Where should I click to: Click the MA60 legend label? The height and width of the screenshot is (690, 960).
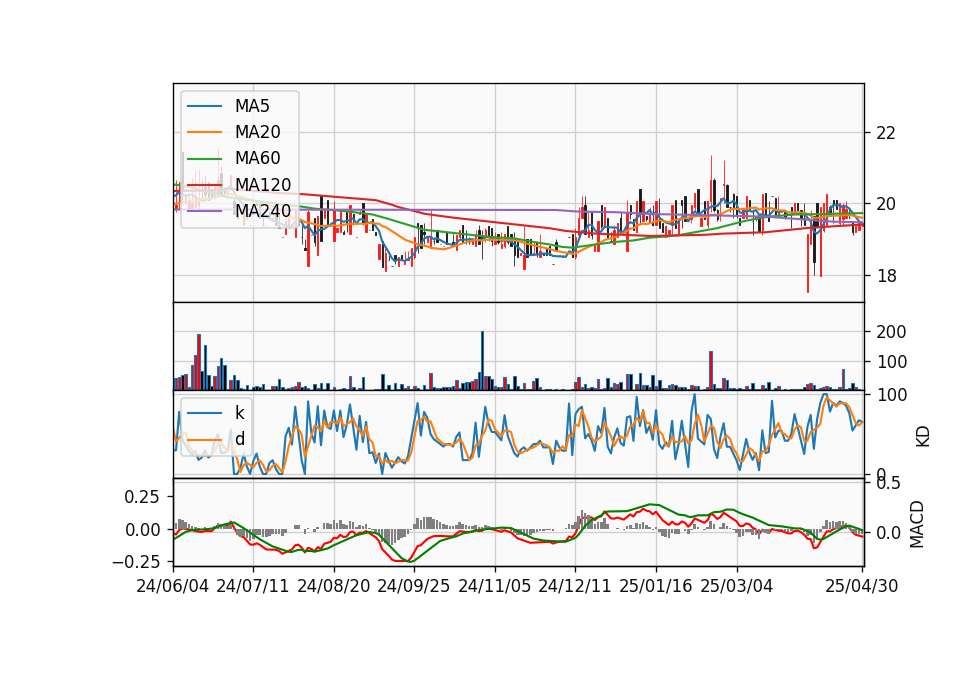pyautogui.click(x=257, y=158)
